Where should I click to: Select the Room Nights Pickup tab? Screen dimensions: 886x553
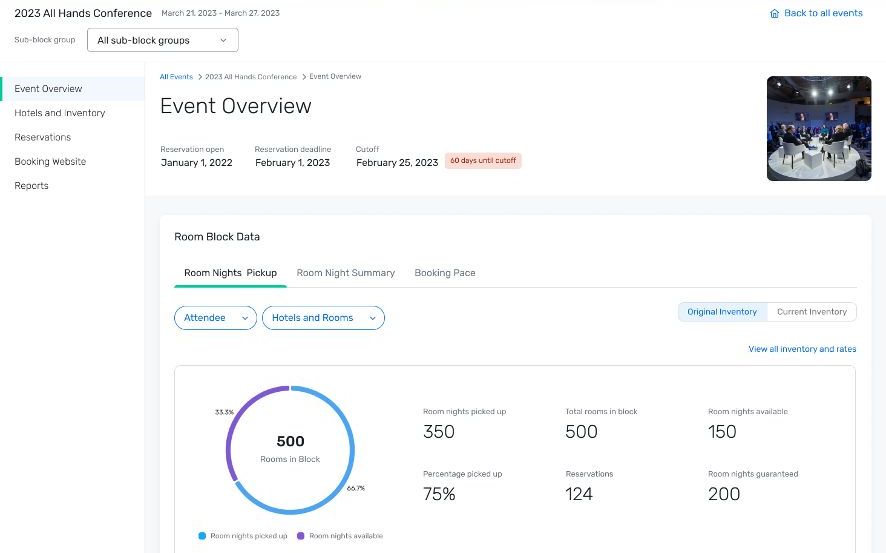pos(230,273)
